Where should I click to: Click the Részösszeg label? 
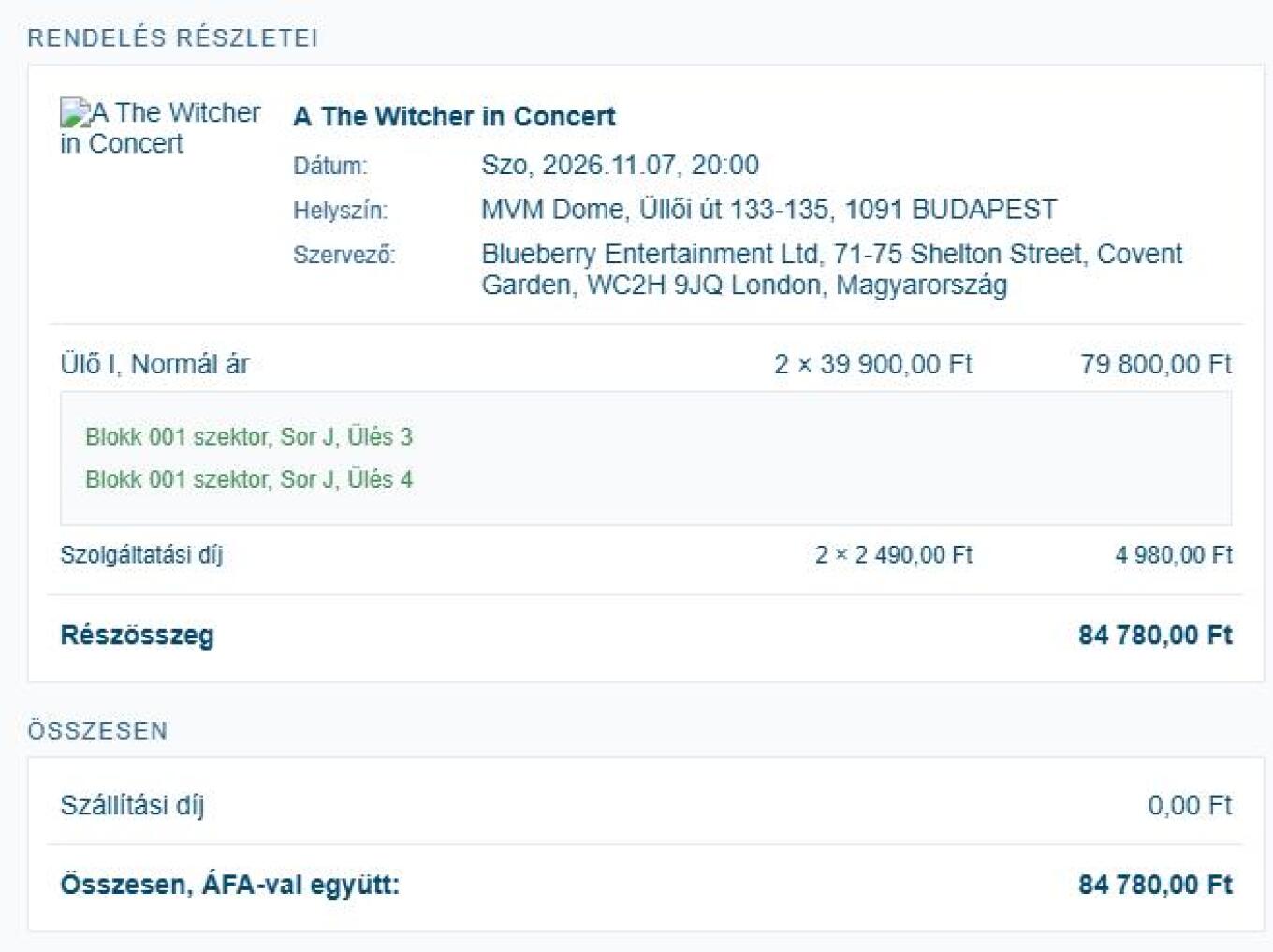[x=138, y=635]
